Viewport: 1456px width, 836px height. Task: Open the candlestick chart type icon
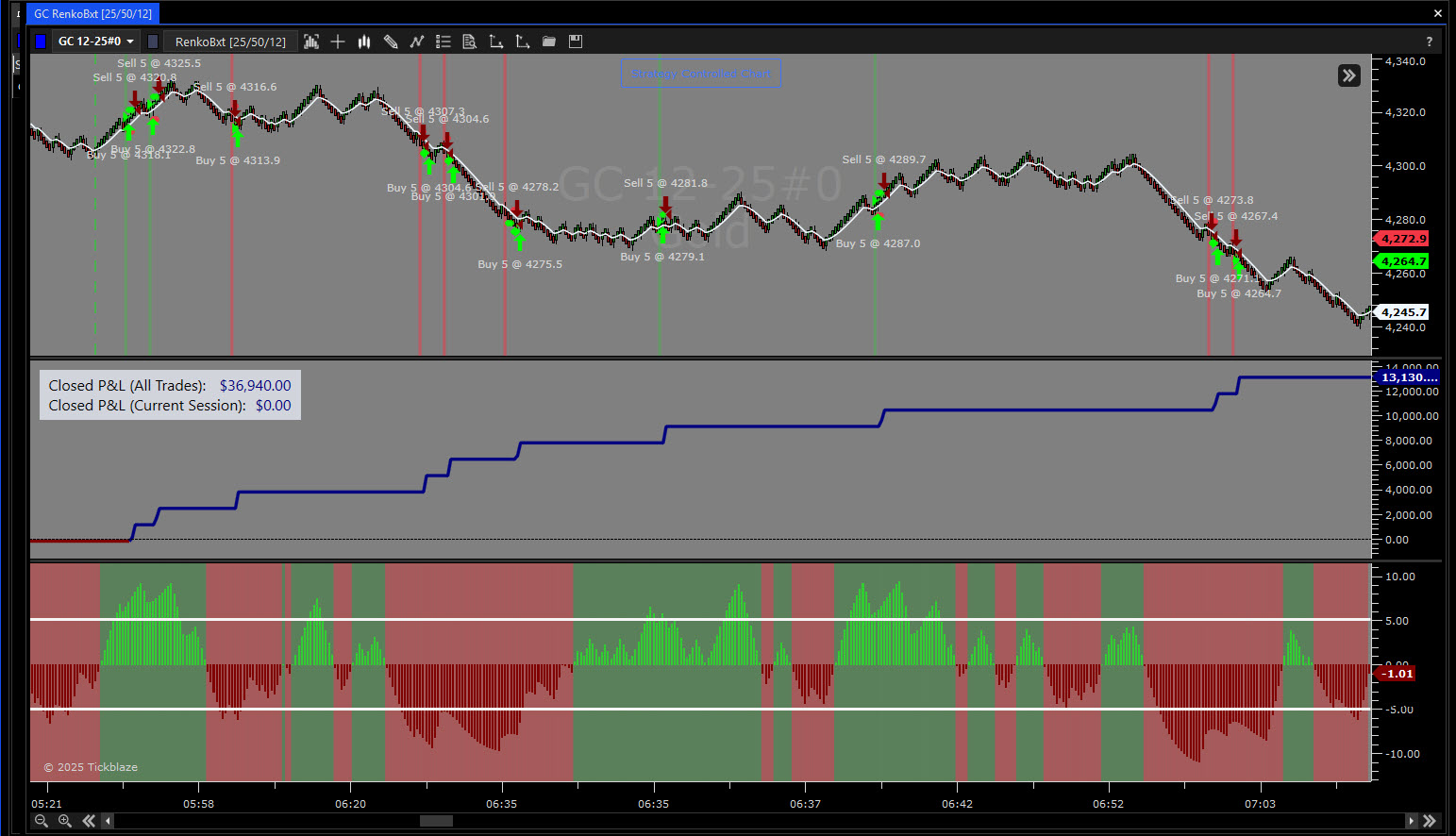pyautogui.click(x=364, y=42)
